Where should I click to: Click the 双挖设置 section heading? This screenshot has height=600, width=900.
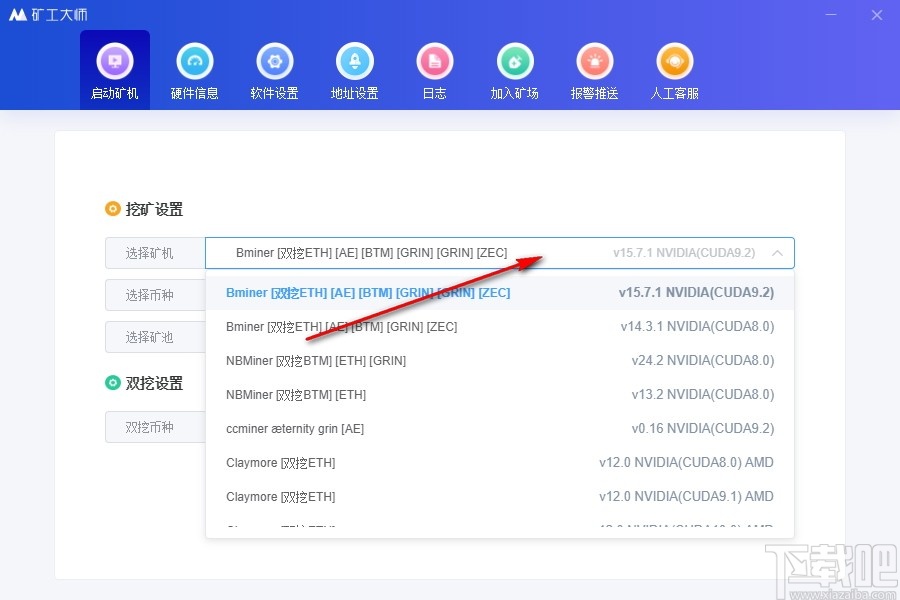(154, 383)
